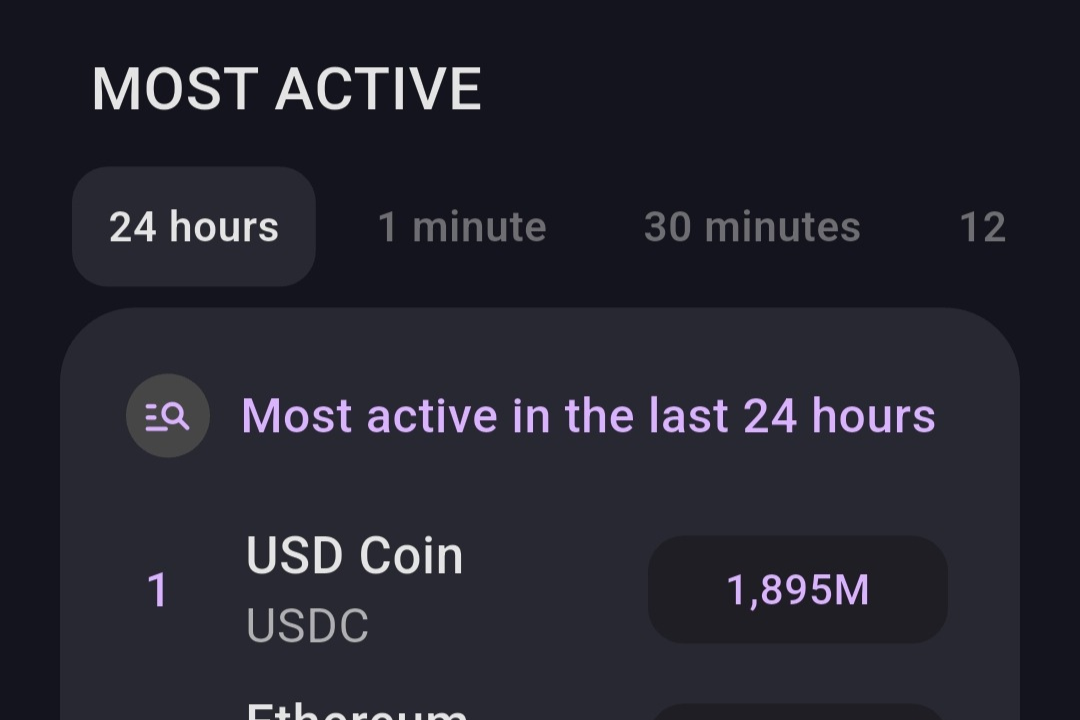This screenshot has height=720, width=1080.
Task: Open the partially visible Ethereum entry
Action: pyautogui.click(x=356, y=711)
